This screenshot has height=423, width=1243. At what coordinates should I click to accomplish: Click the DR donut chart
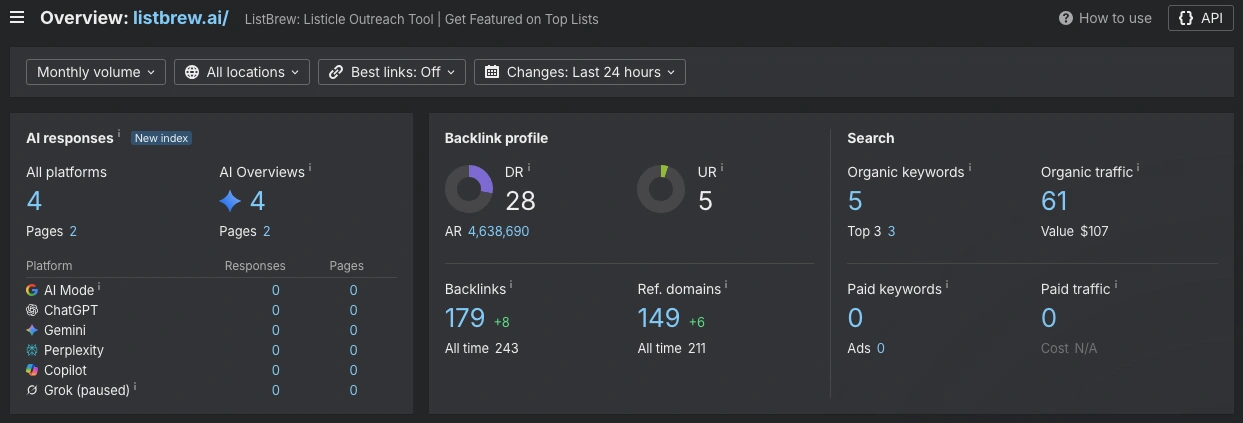pyautogui.click(x=469, y=189)
